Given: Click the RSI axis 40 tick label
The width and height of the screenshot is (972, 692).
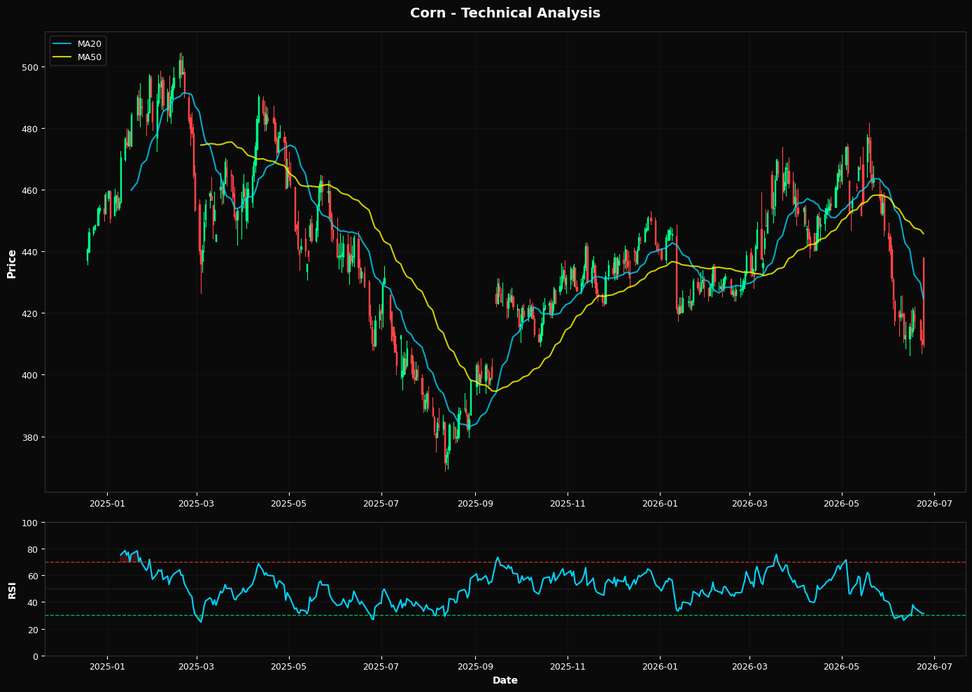Looking at the screenshot, I should point(33,603).
